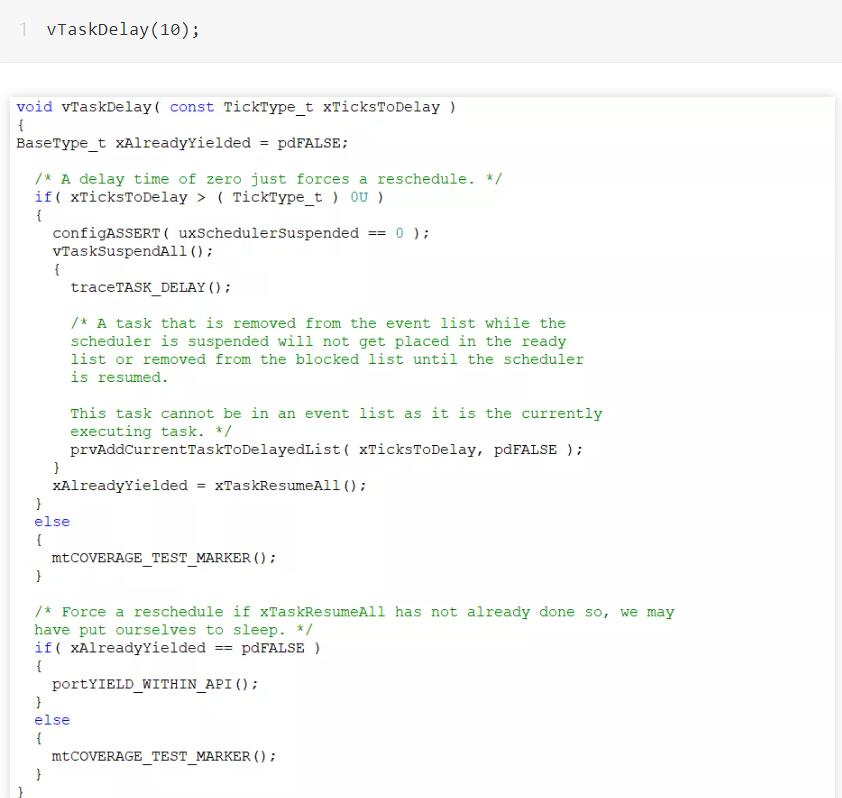842x798 pixels.
Task: Click 'prvAddCurrentTaskToDelayedList( xTicksToDelay, pdFALSE );' line
Action: click(326, 449)
